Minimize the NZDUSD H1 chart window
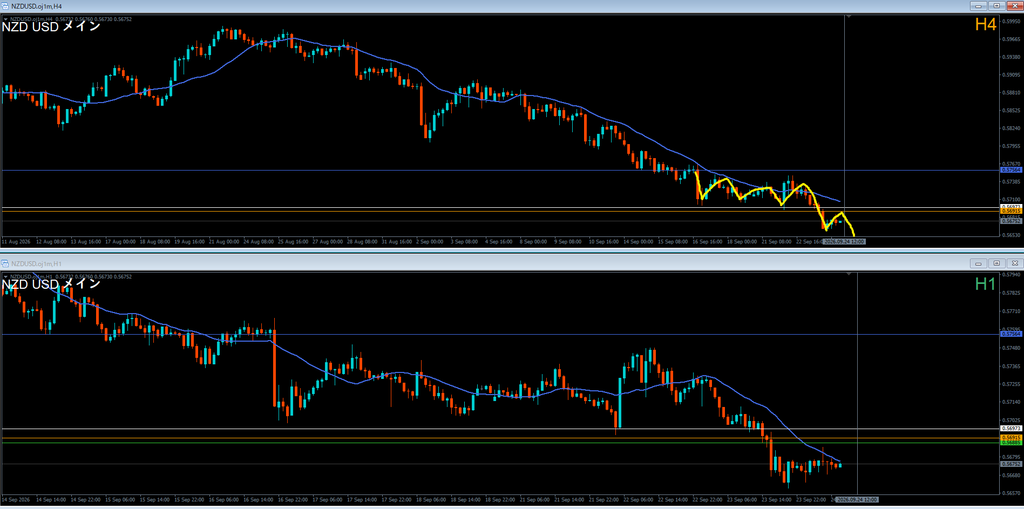 coord(978,263)
